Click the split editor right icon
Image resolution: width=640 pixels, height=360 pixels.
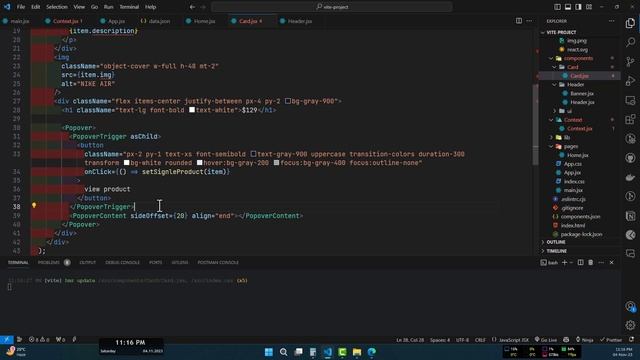click(519, 21)
